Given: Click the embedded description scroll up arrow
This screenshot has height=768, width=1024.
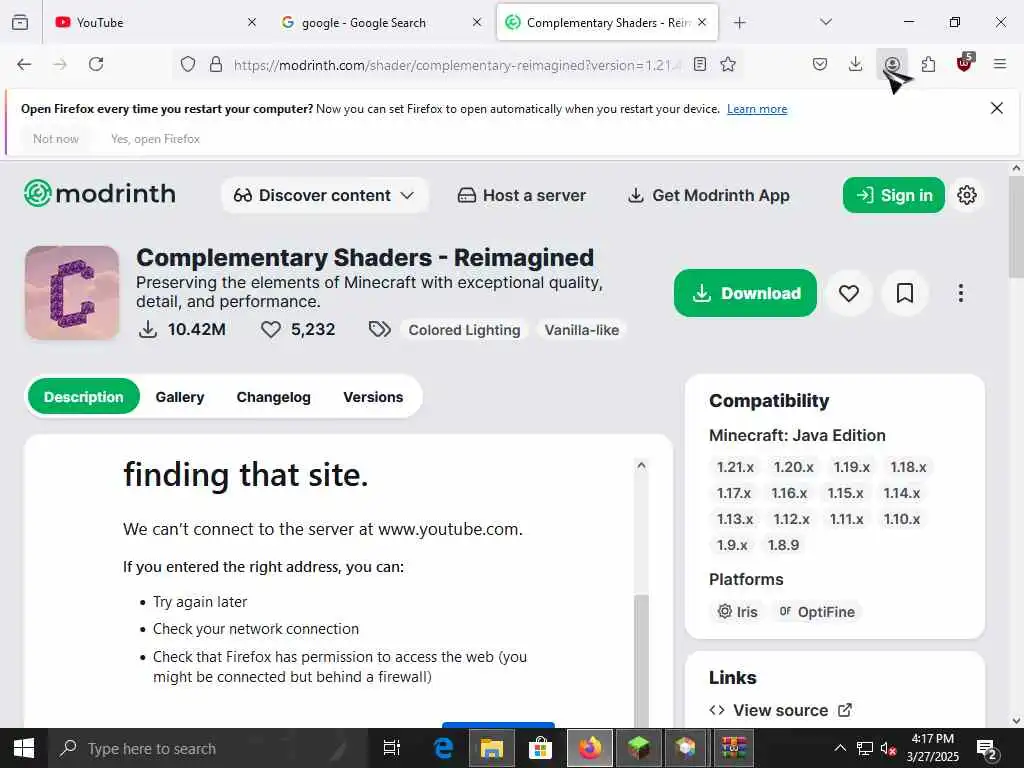Looking at the screenshot, I should 641,465.
